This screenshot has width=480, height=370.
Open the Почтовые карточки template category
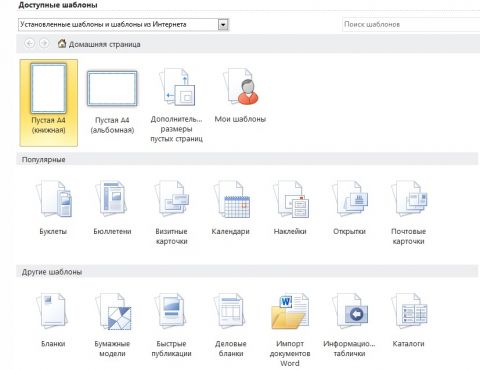(x=408, y=212)
